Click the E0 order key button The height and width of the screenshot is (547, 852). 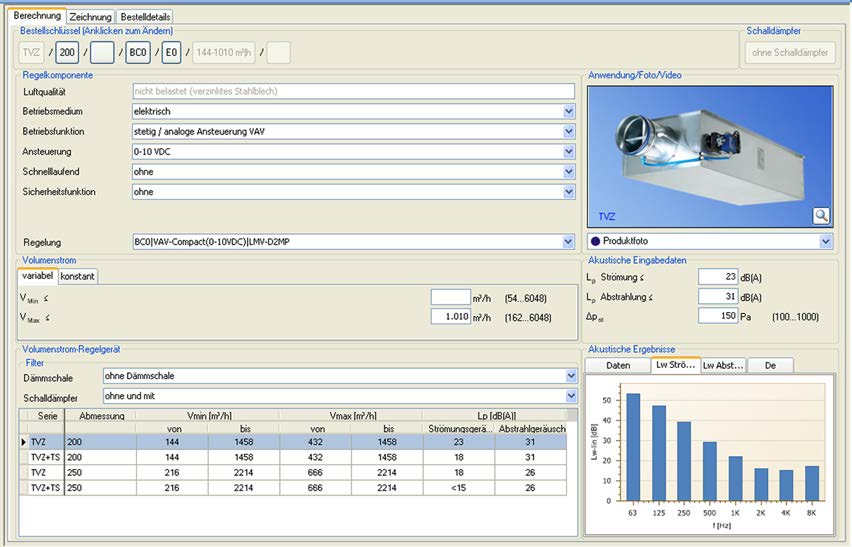tap(171, 53)
